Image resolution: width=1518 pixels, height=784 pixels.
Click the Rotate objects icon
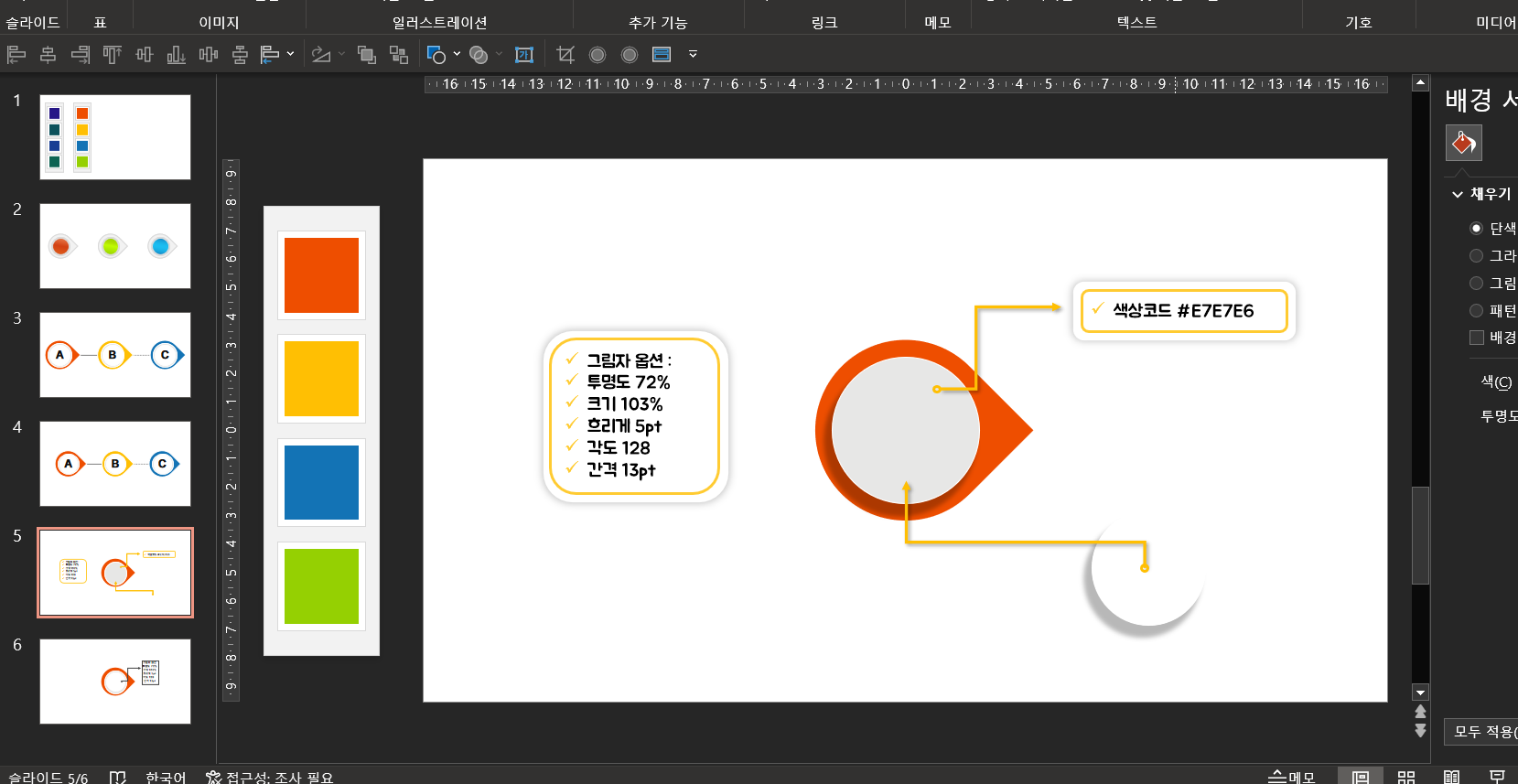[x=321, y=55]
